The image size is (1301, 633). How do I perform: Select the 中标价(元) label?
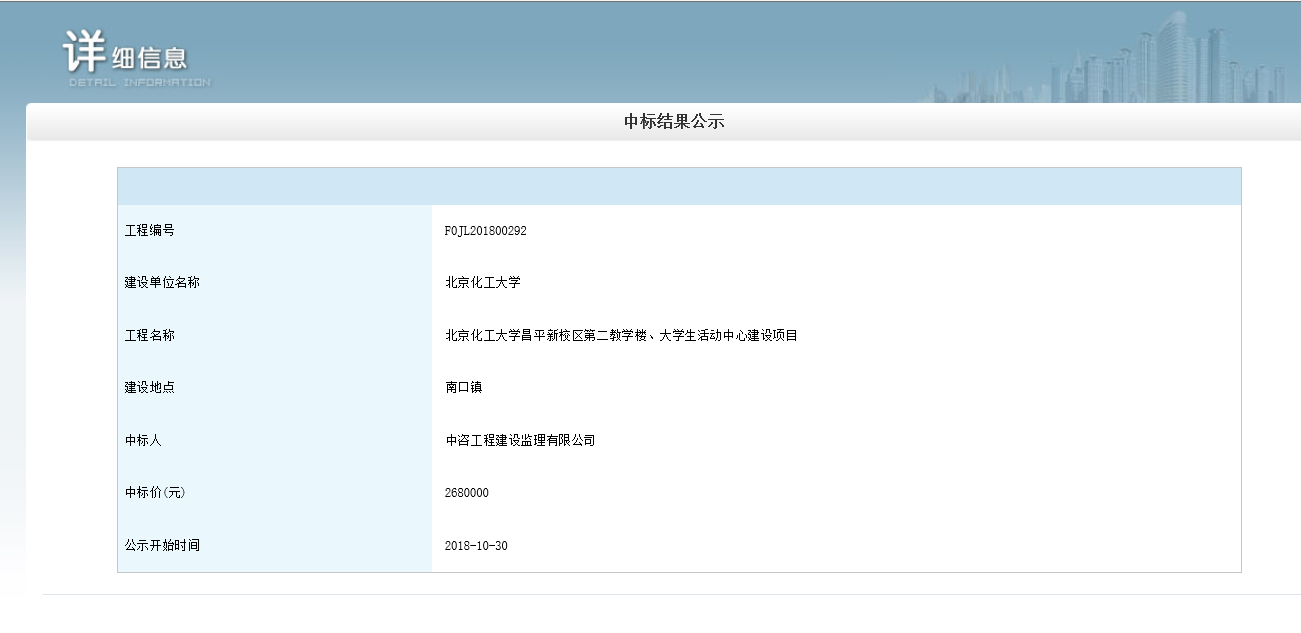tap(155, 493)
